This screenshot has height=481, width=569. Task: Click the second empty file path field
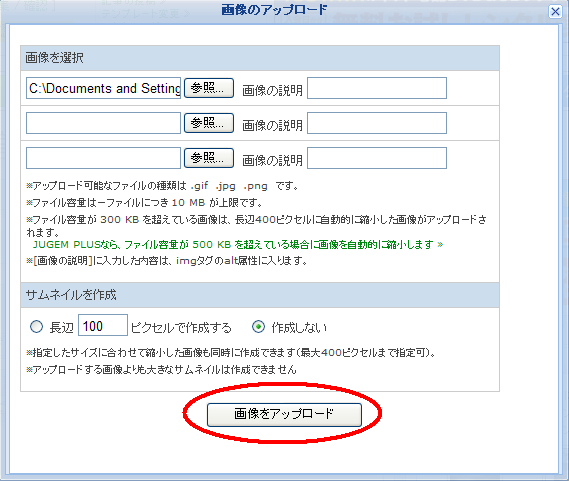tap(103, 123)
